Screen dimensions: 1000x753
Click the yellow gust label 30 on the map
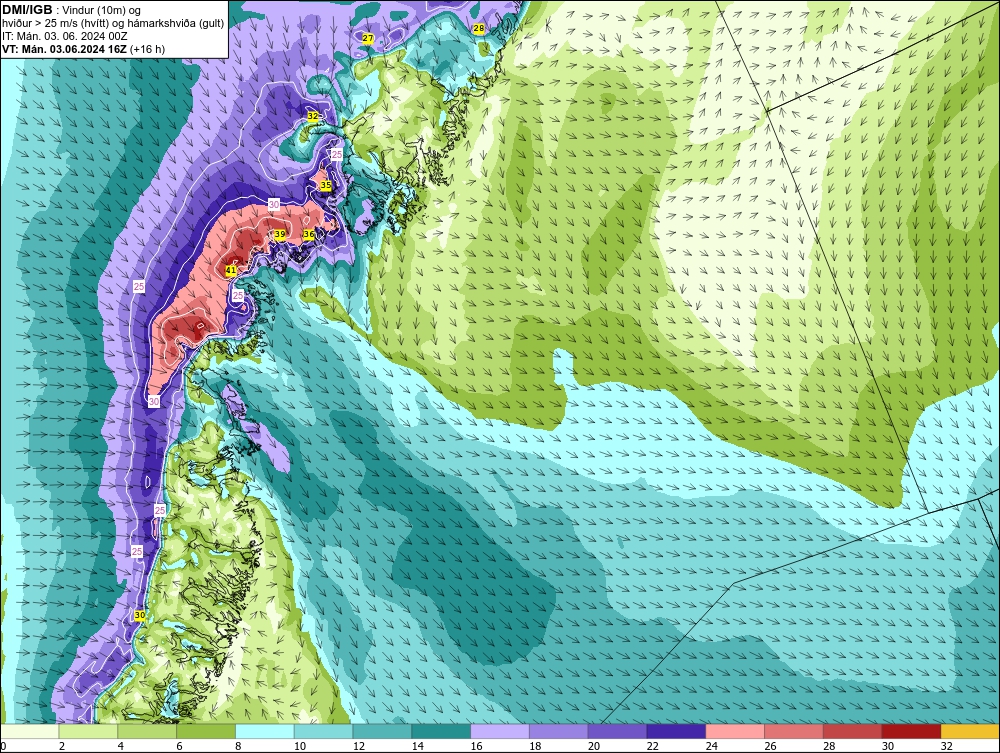click(140, 615)
